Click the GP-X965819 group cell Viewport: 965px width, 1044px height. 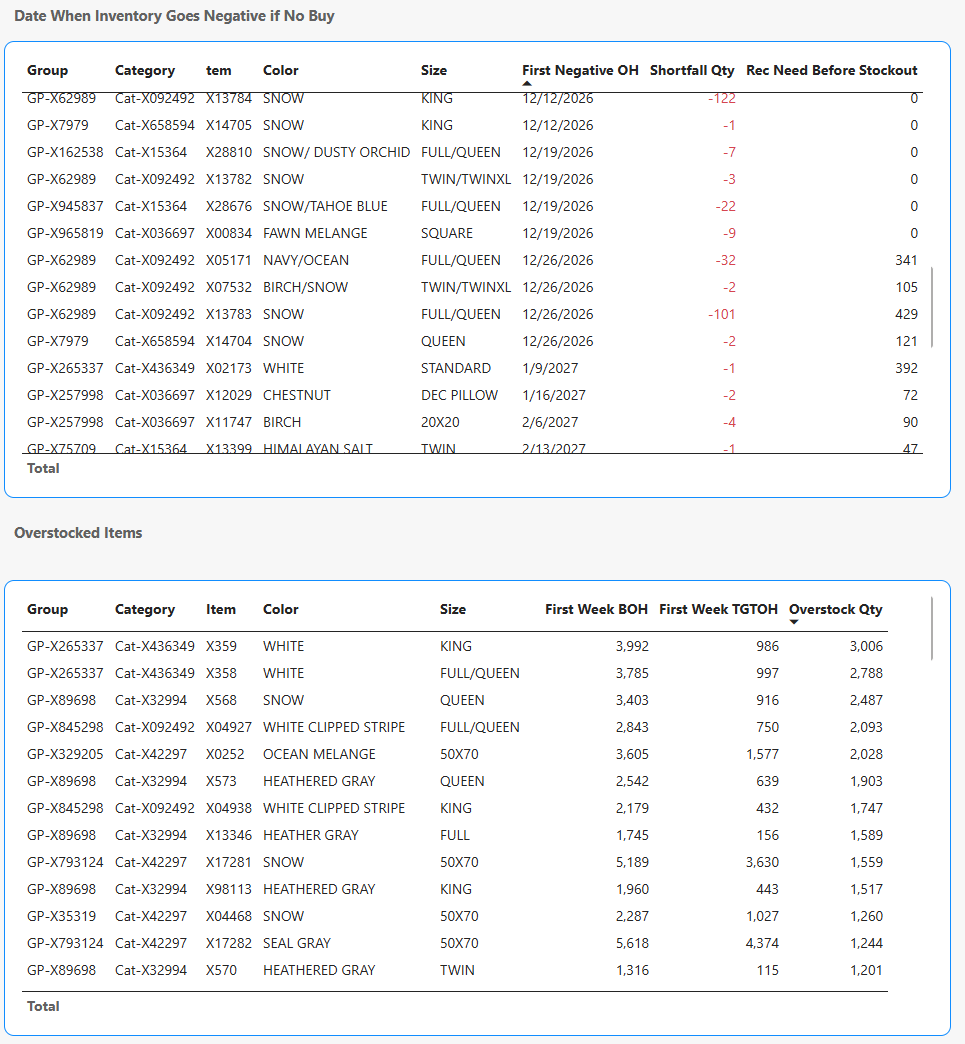click(65, 234)
